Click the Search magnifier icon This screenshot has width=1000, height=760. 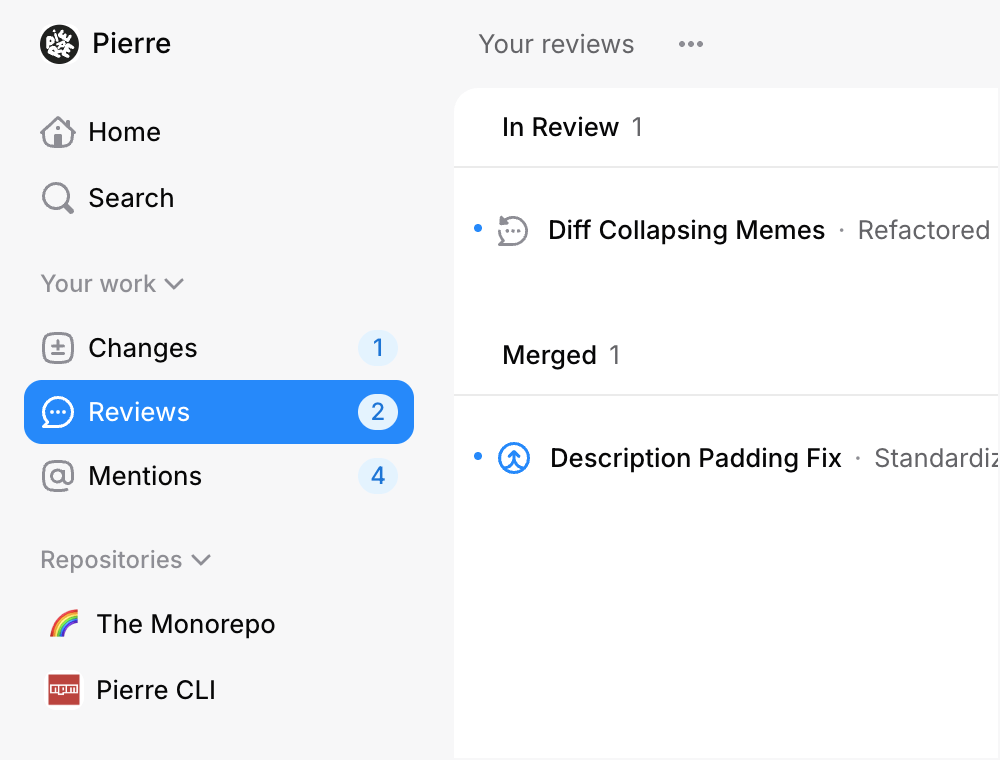58,198
